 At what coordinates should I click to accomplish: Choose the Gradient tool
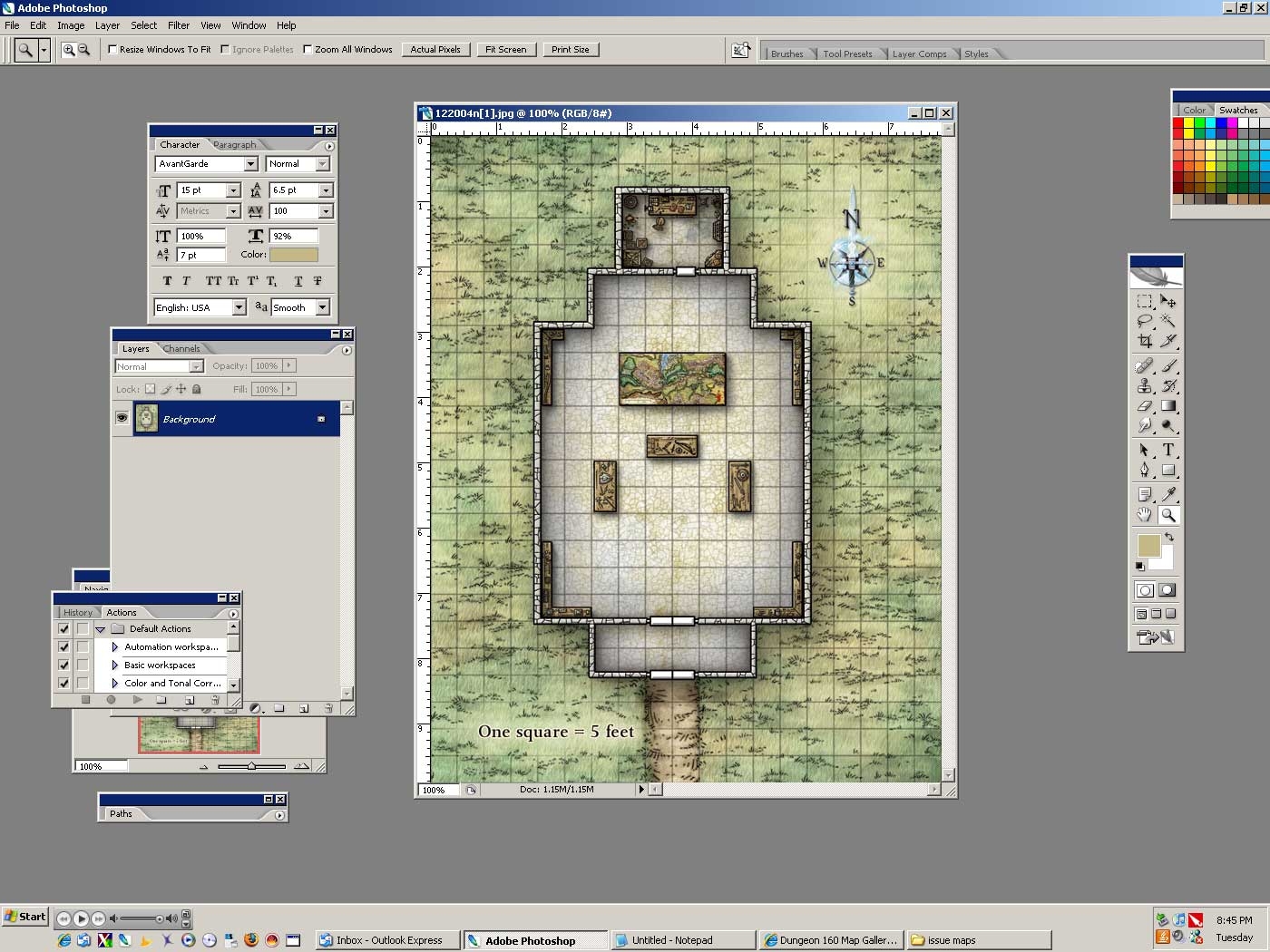tap(1168, 406)
